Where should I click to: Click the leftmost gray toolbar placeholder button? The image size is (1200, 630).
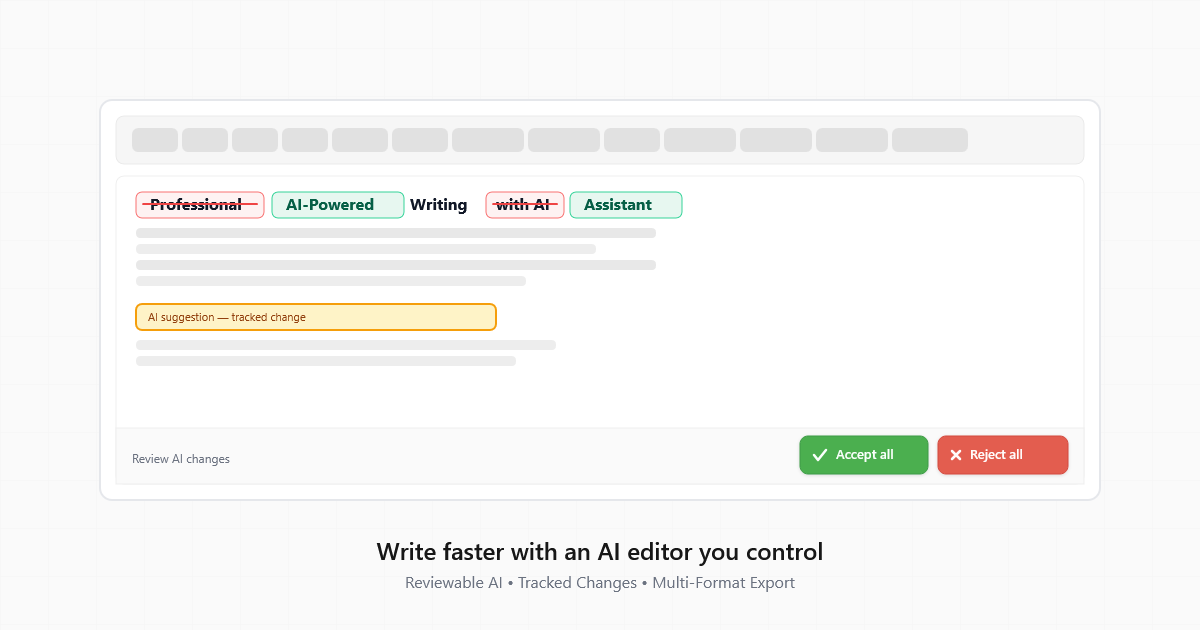pyautogui.click(x=154, y=140)
